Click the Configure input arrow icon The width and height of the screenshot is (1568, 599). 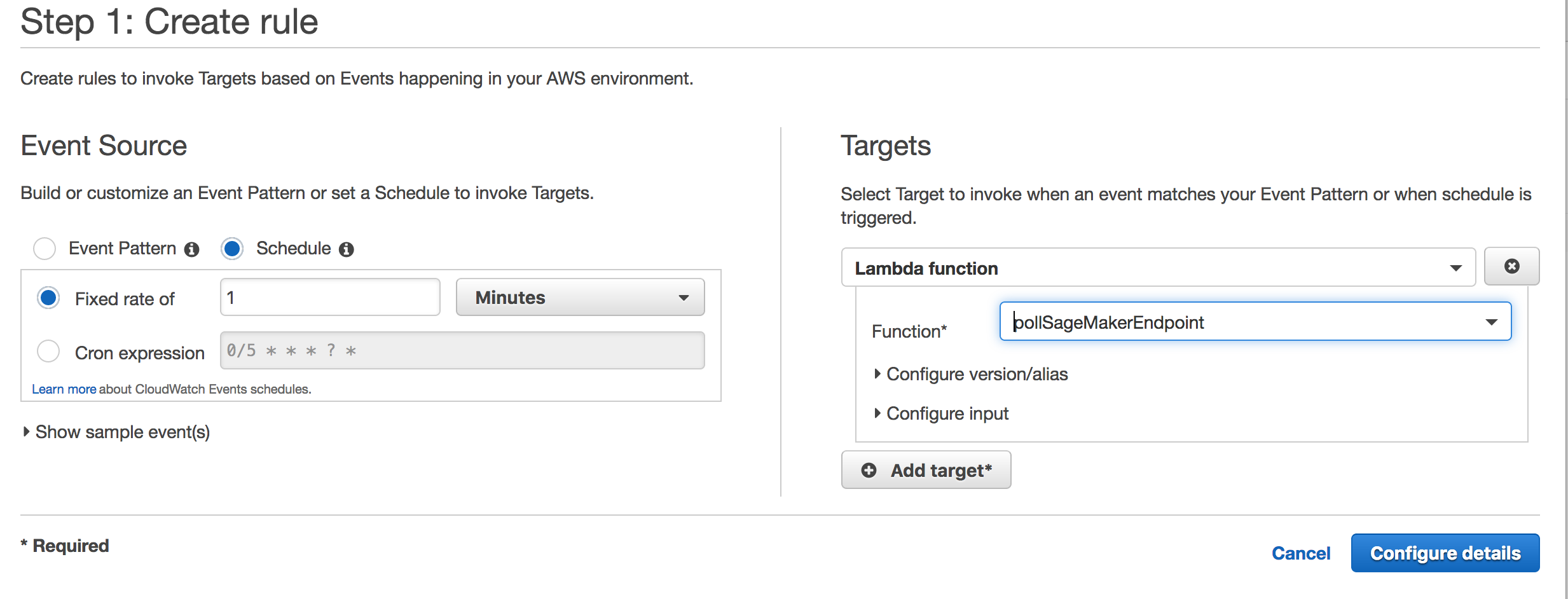[x=877, y=413]
